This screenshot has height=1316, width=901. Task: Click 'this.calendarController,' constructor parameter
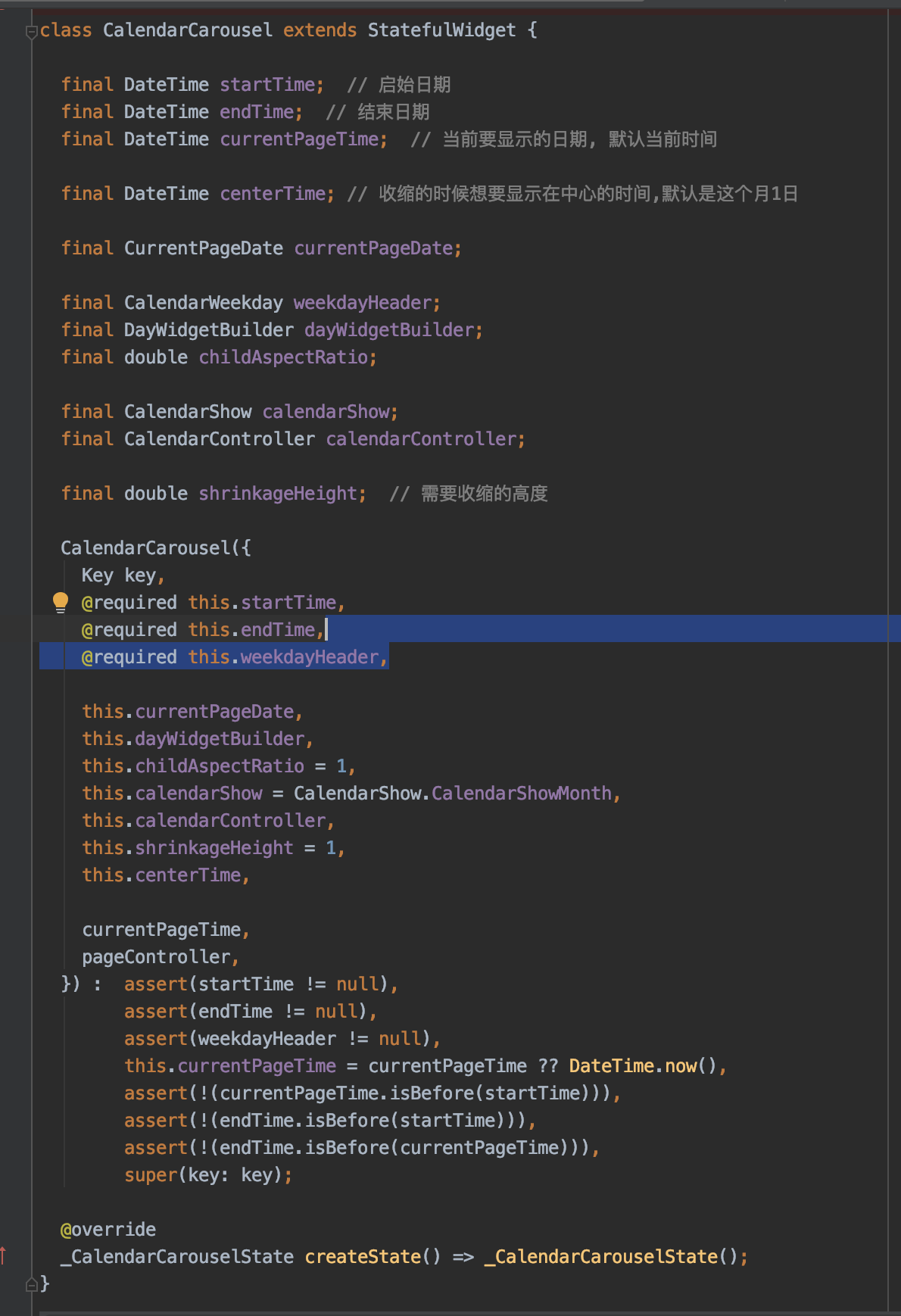(x=208, y=821)
